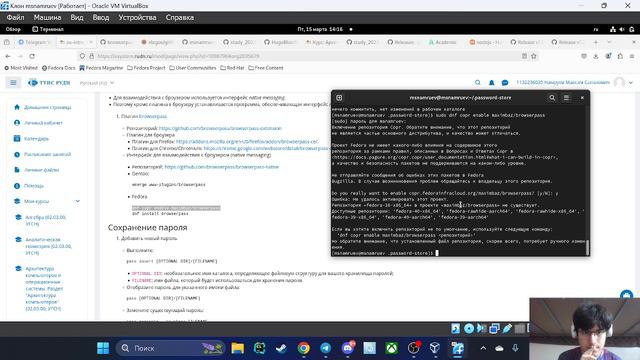Toggle the site sidebar hamburger button

click(x=13, y=82)
